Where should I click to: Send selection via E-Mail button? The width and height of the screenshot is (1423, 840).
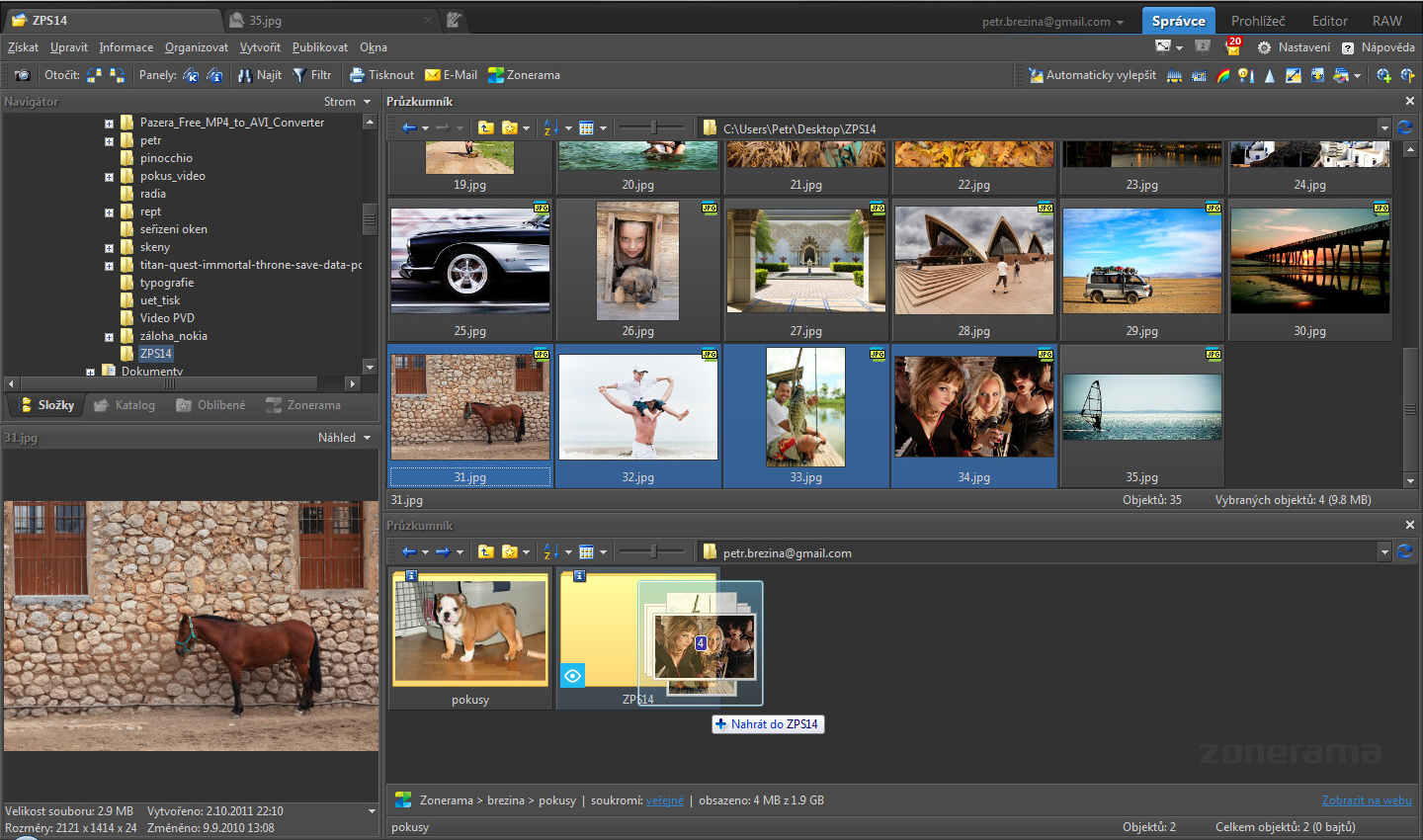451,75
